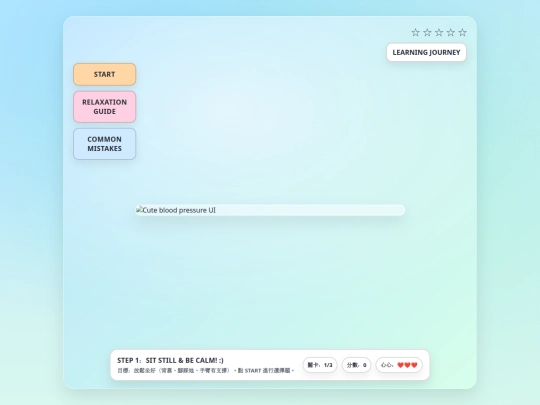Click the score 0 pill
The height and width of the screenshot is (405, 540).
[x=356, y=365]
